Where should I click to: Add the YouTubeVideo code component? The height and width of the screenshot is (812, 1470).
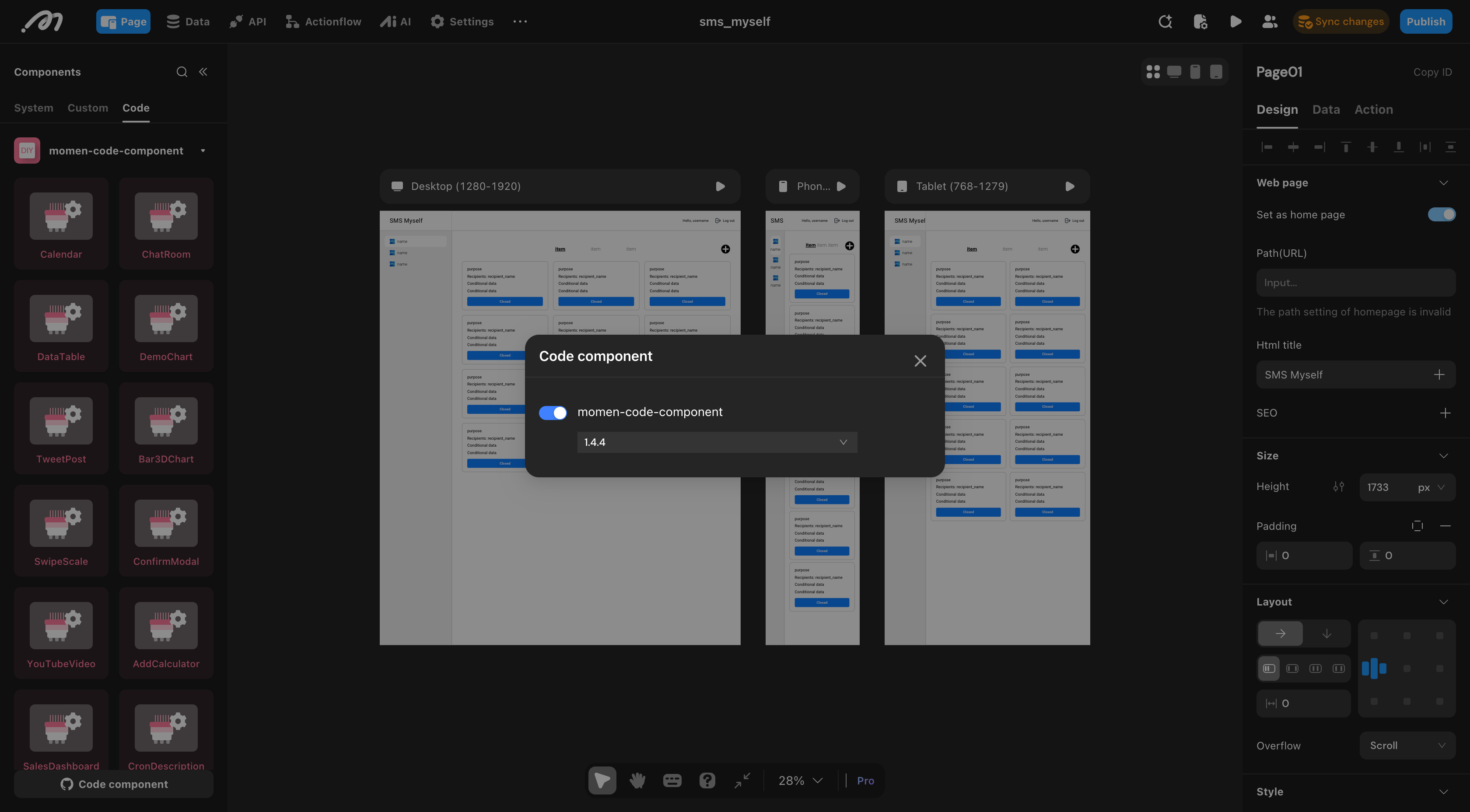click(61, 633)
